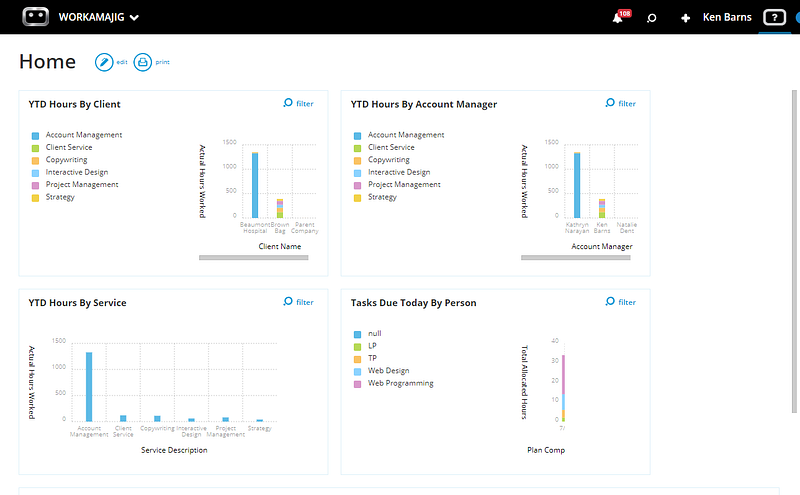Open filter for YTD Hours By Service
Image resolution: width=800 pixels, height=495 pixels.
point(298,302)
